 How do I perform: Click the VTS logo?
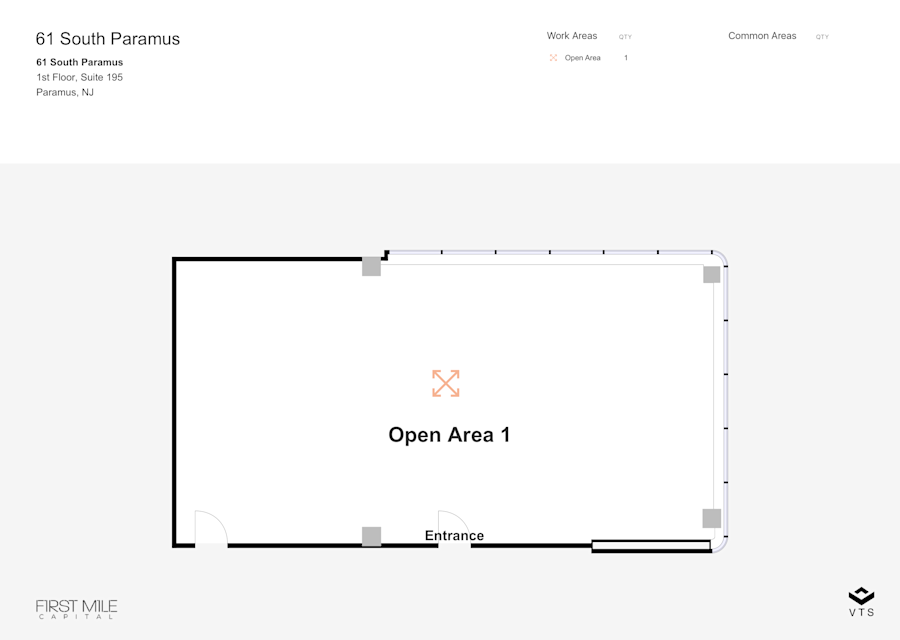pyautogui.click(x=862, y=602)
